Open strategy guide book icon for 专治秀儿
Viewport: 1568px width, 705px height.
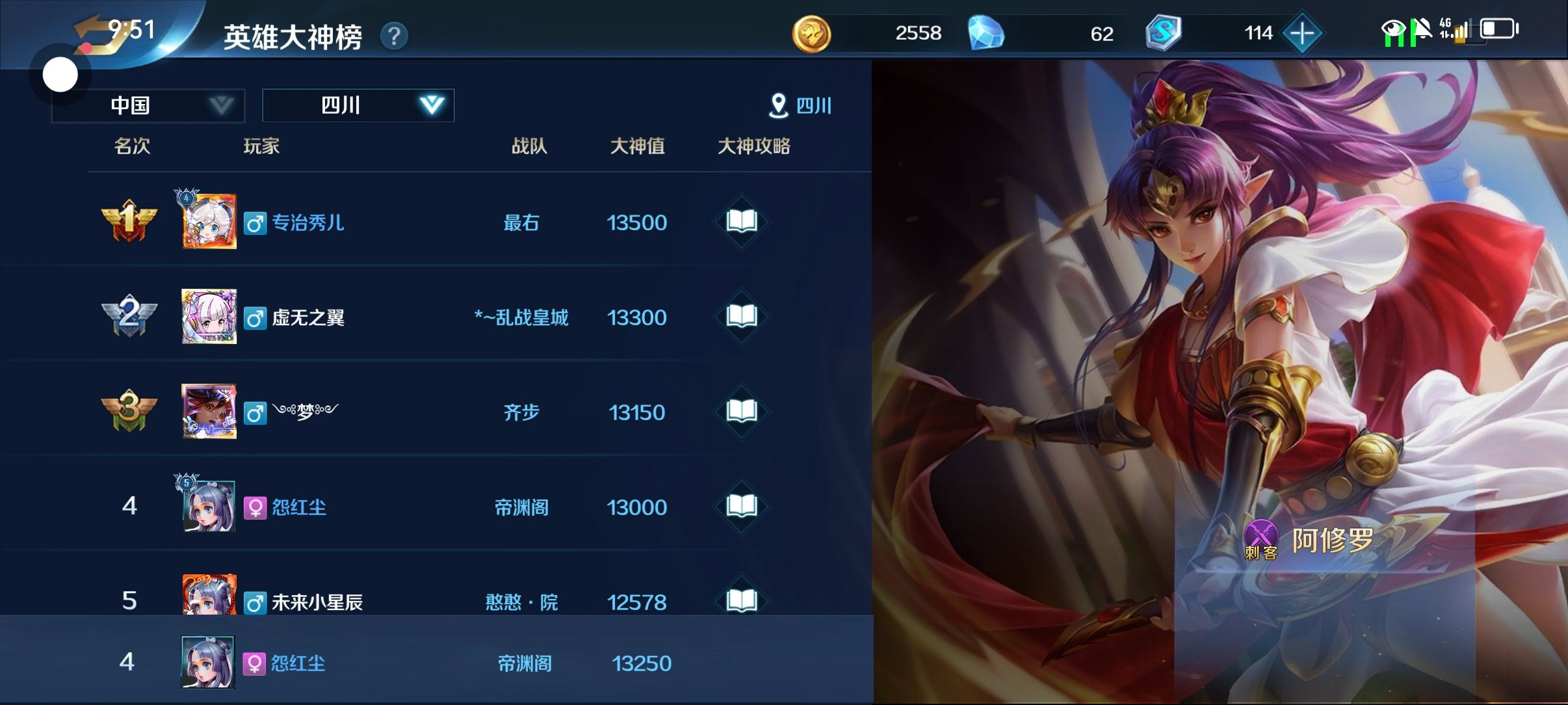pos(742,222)
